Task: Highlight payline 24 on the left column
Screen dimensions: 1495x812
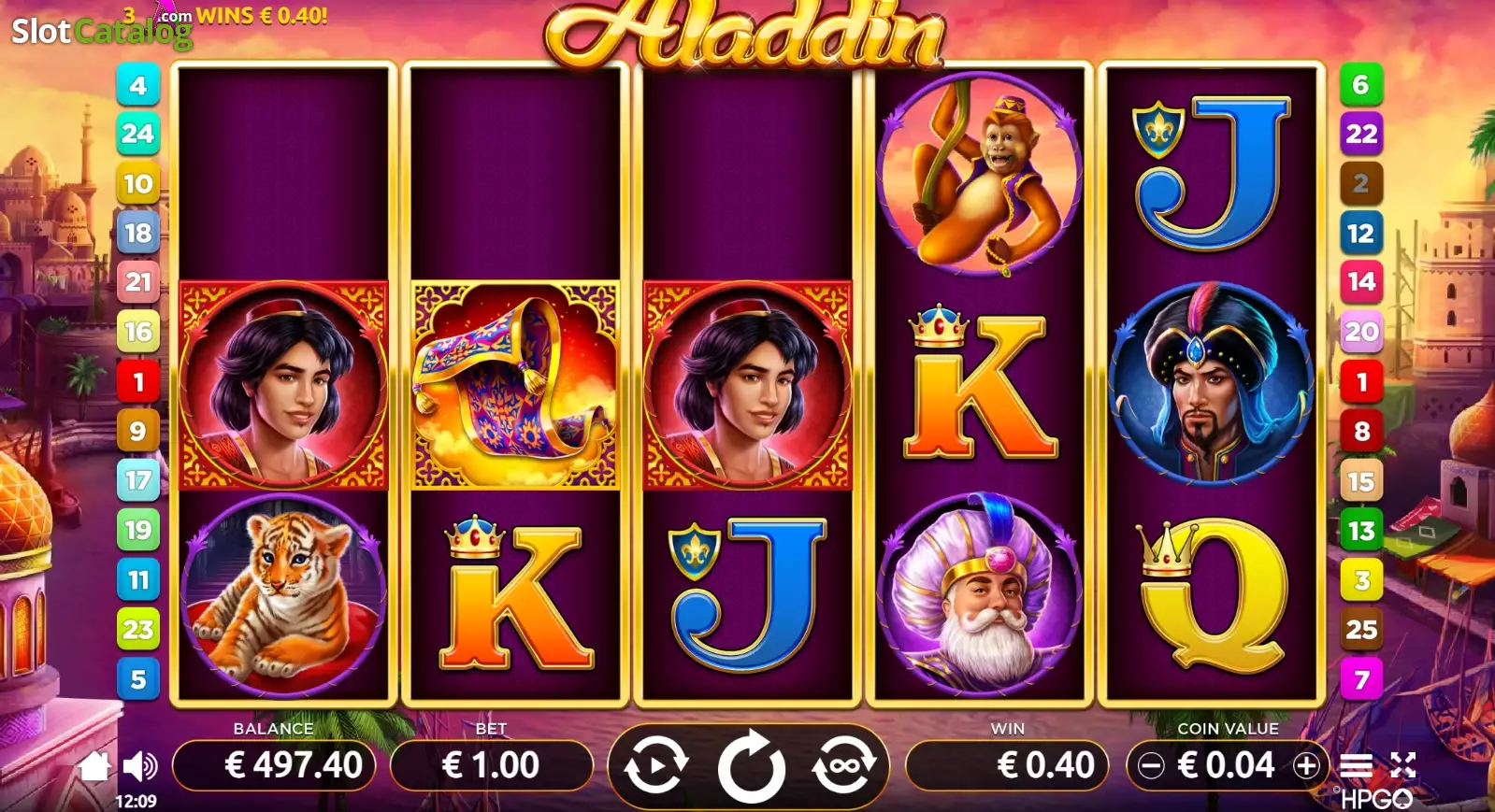Action: (x=138, y=134)
